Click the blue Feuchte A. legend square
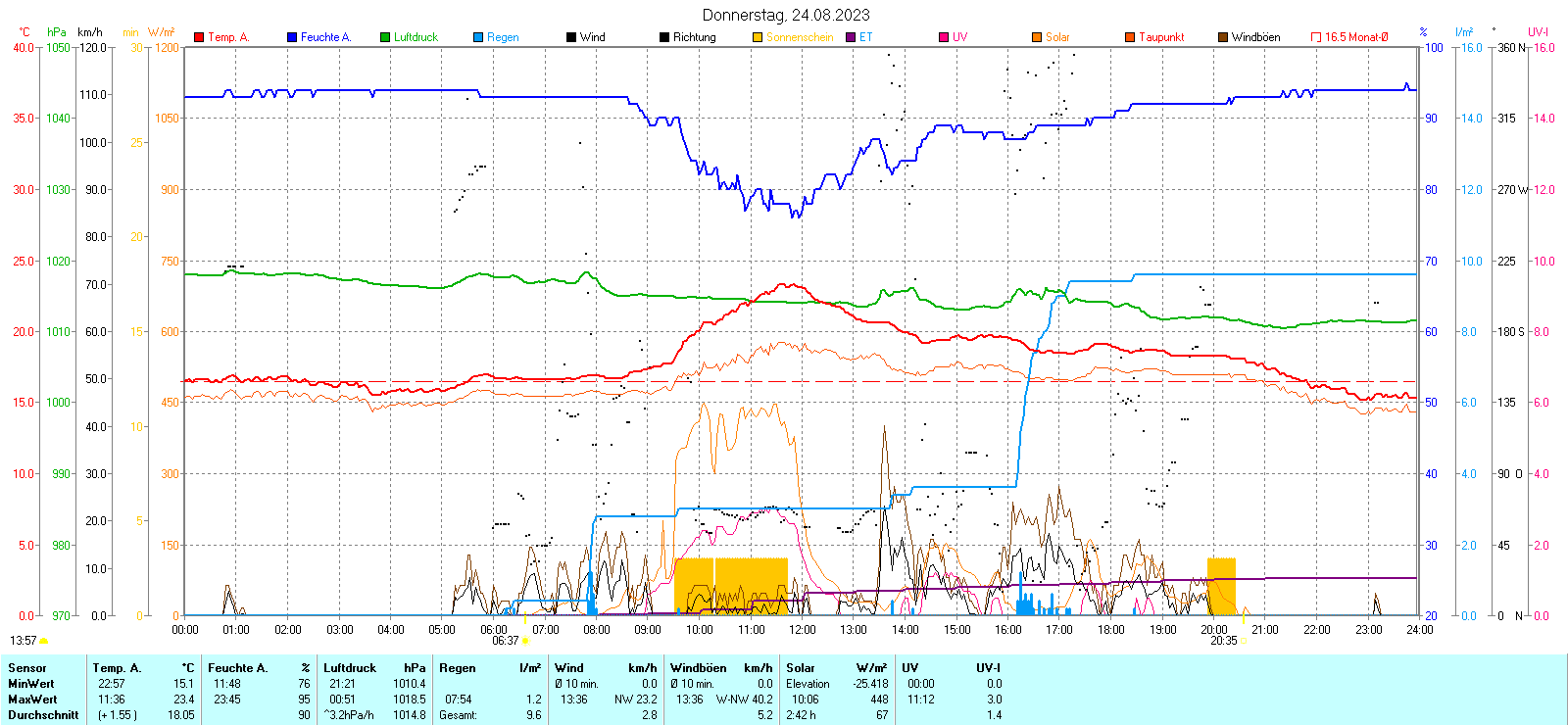 tap(292, 37)
